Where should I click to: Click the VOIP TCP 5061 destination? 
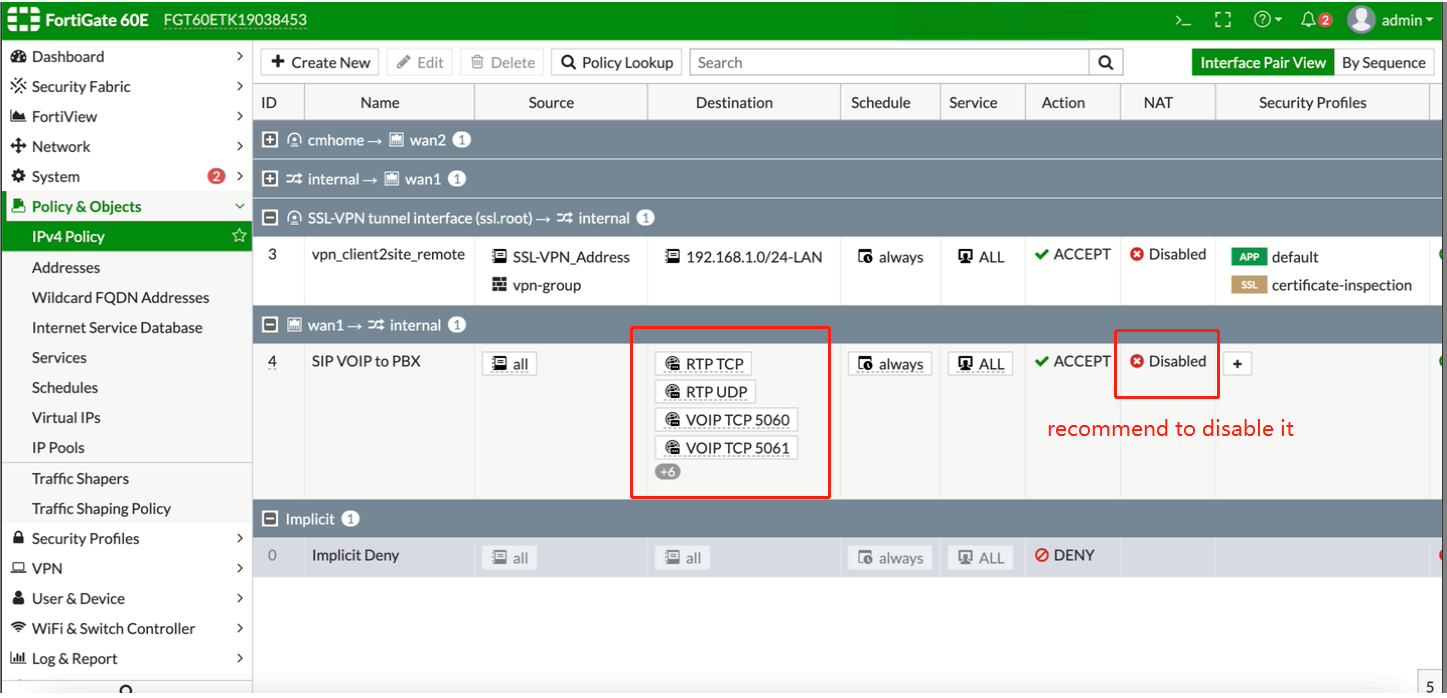726,448
